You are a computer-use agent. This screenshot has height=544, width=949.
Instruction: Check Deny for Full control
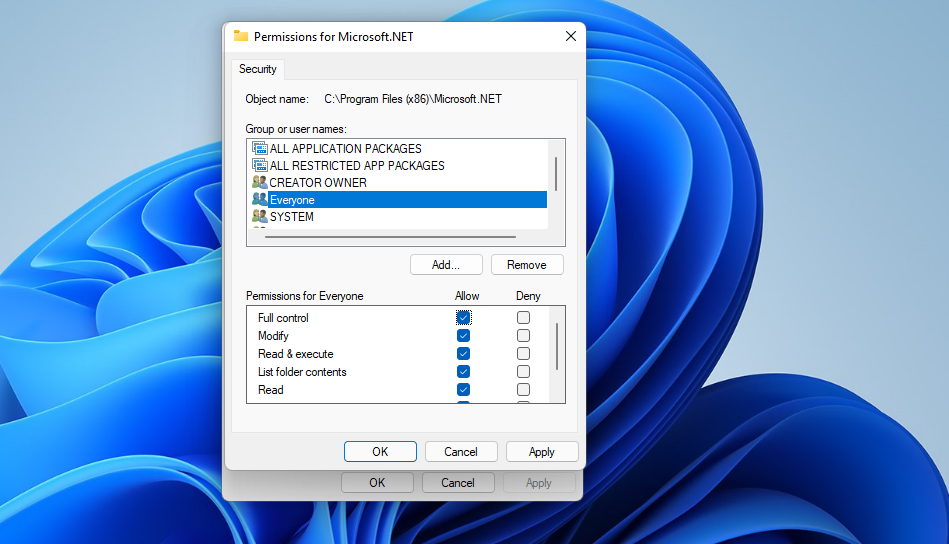pos(524,317)
